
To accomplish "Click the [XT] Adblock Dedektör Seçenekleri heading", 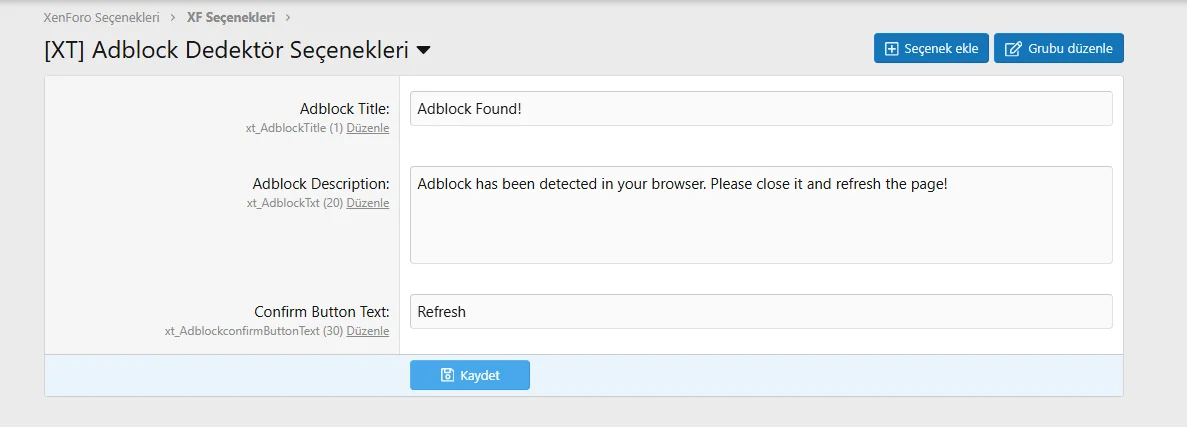I will (x=227, y=50).
